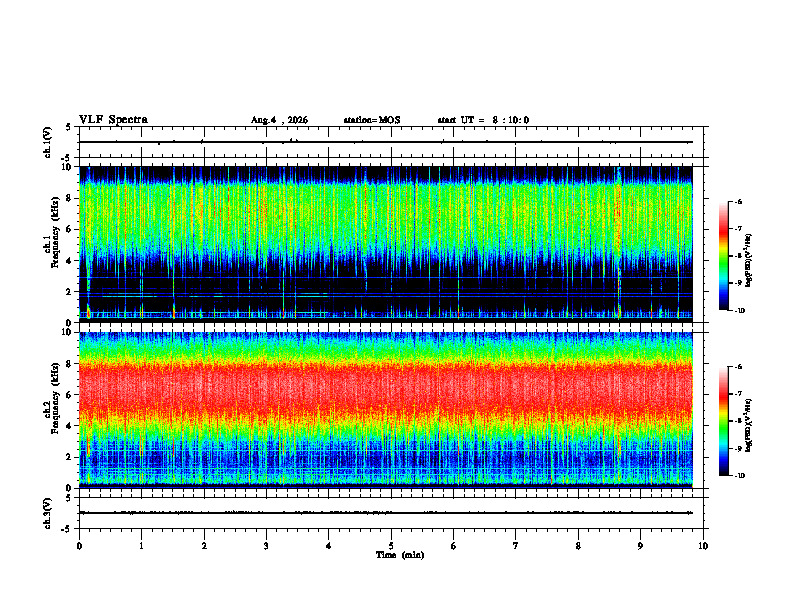Click the ch.1 spectrogram panel
Viewport: 792px width, 612px height.
point(386,244)
